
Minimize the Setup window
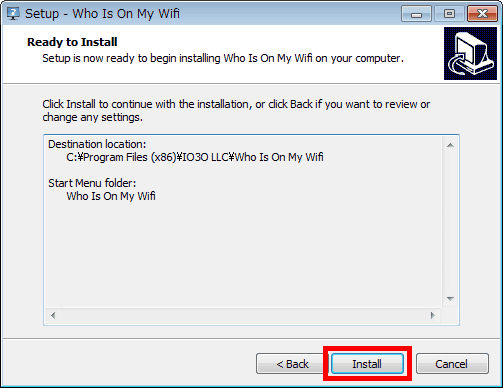pos(416,14)
